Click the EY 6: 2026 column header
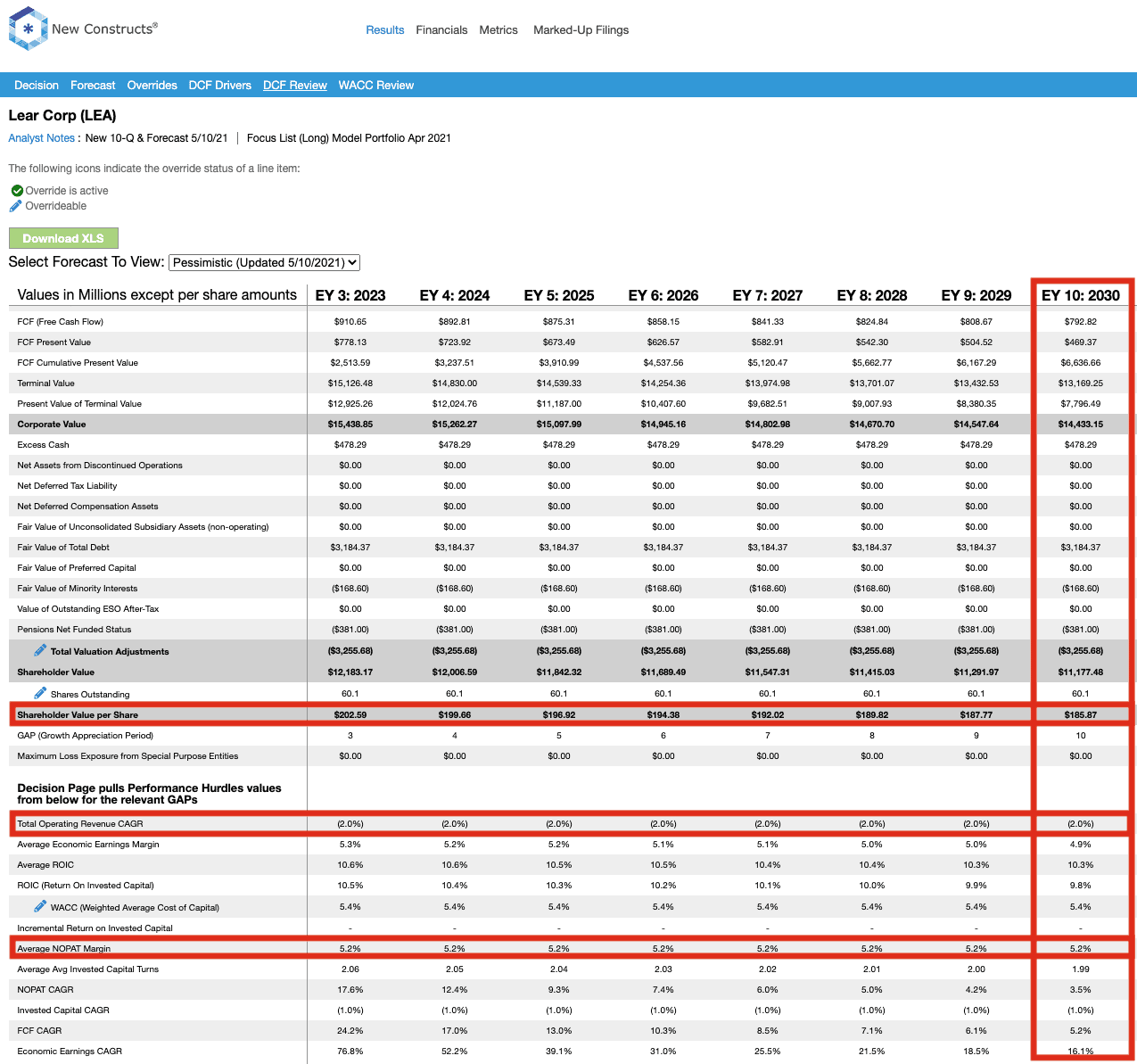 [x=663, y=295]
